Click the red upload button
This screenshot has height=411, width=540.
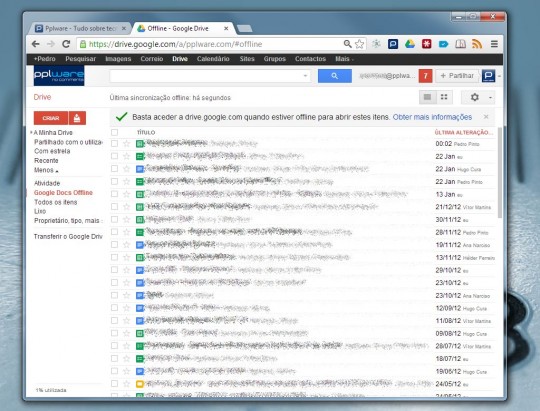(77, 118)
